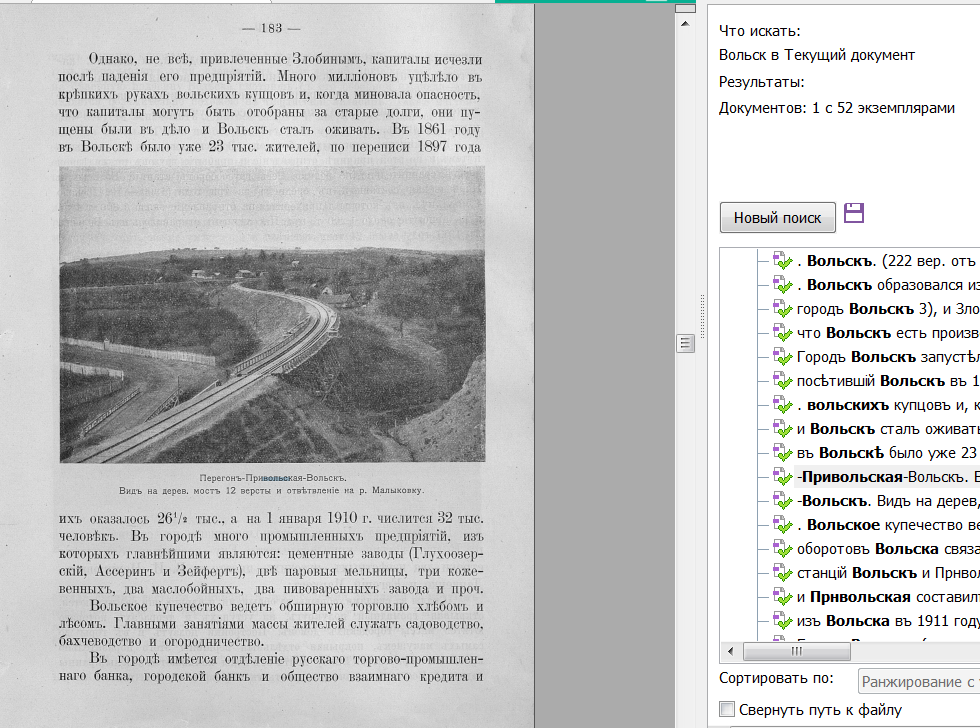Click the 'Вольск в Текущий документ' text
Viewport: 980px width, 728px height.
tap(816, 55)
